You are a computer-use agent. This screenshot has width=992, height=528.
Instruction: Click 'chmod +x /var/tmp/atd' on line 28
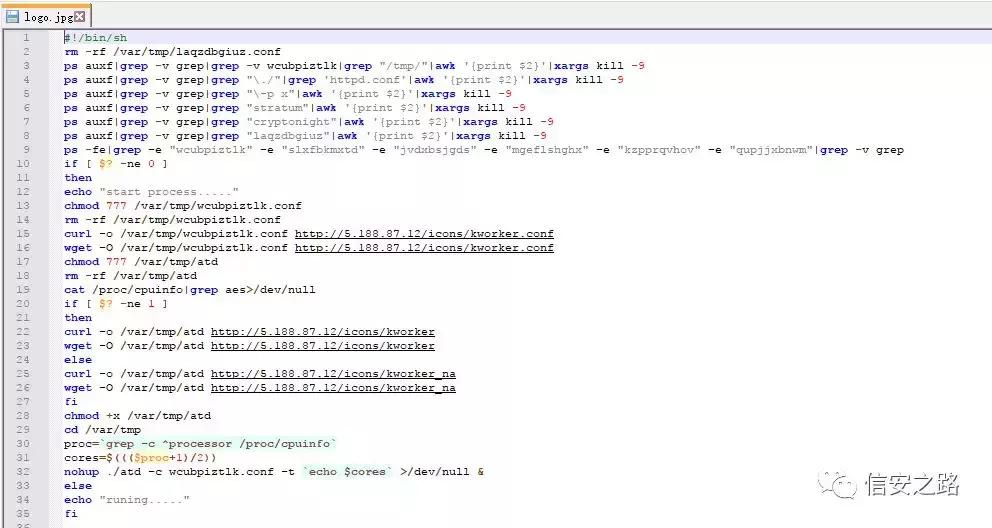coord(137,416)
